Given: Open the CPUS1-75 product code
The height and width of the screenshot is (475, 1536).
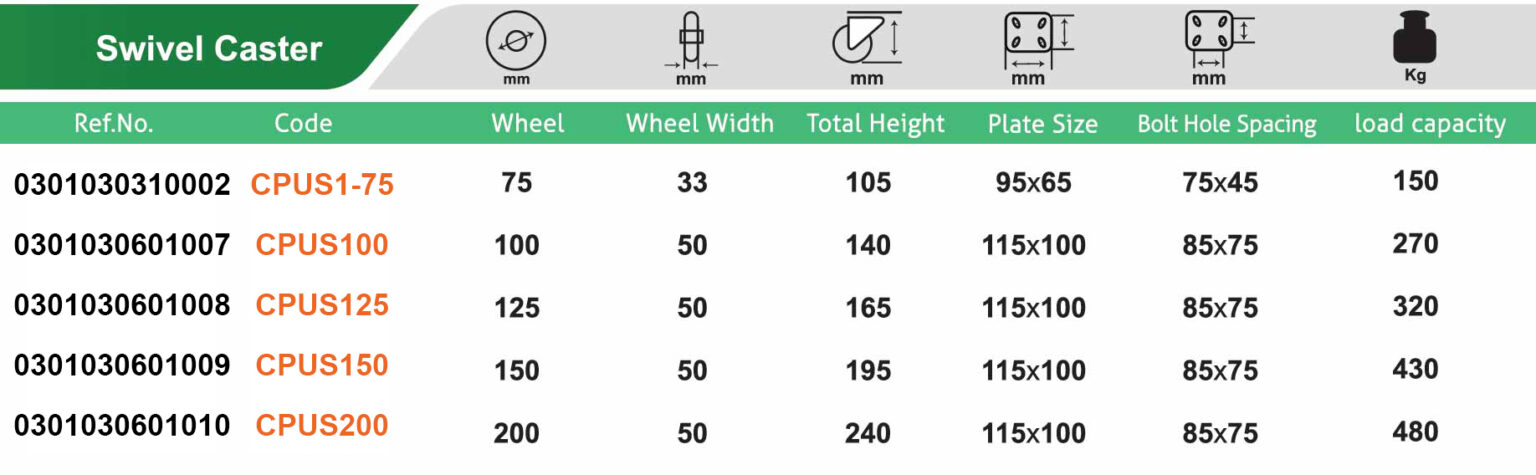Looking at the screenshot, I should pyautogui.click(x=322, y=184).
